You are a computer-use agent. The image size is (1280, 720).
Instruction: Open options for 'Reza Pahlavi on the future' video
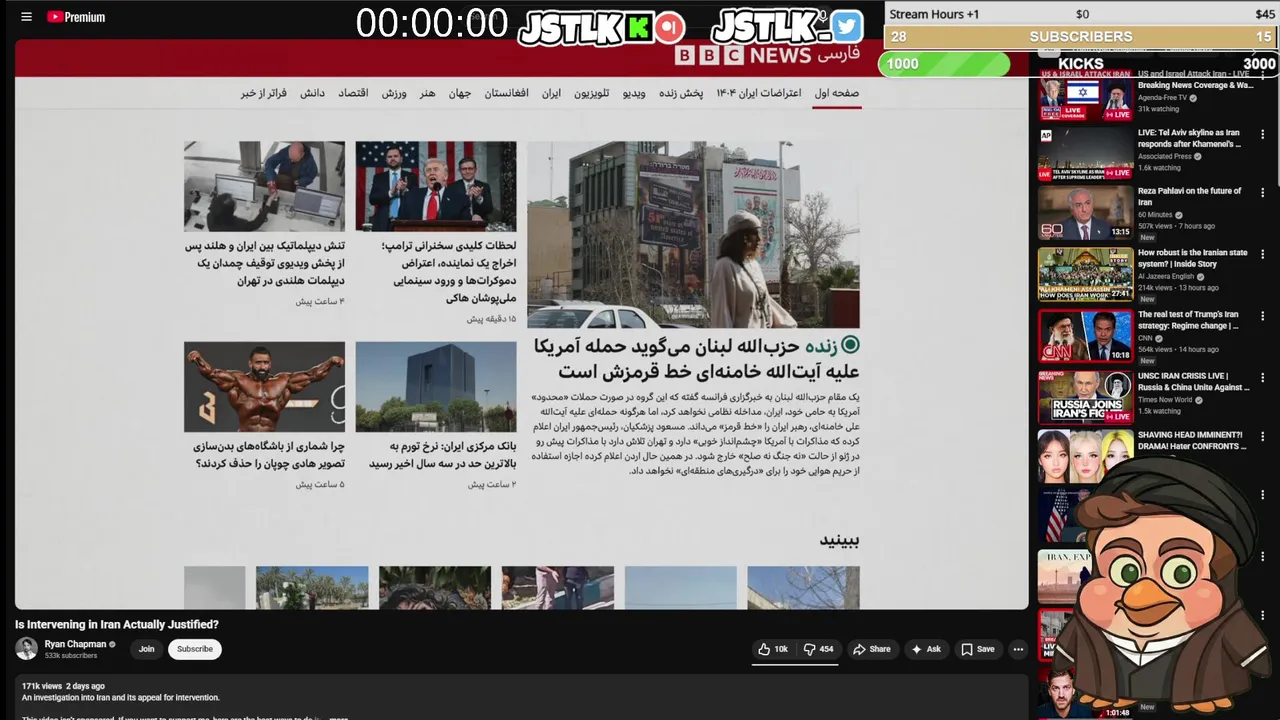click(x=1262, y=193)
